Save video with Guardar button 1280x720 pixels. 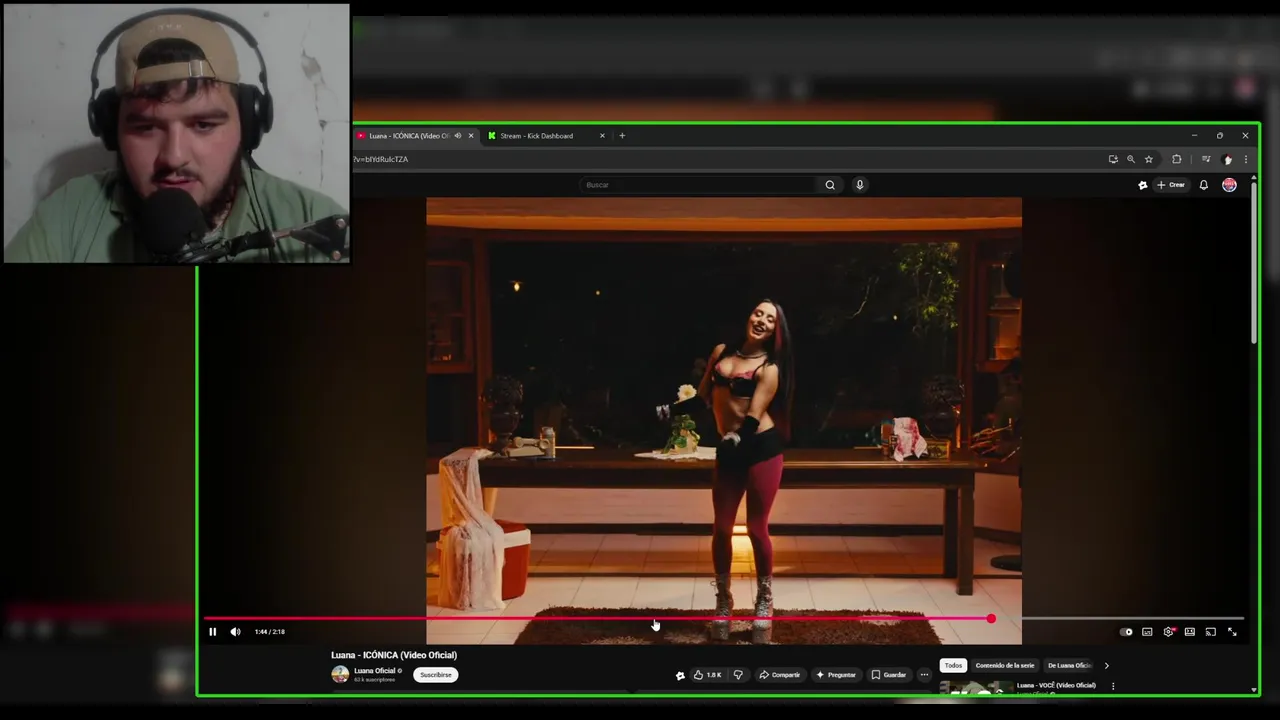(889, 675)
